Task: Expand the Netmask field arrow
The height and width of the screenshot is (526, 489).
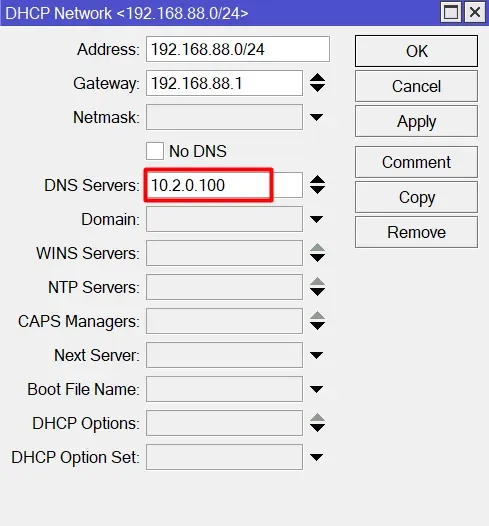Action: (317, 117)
